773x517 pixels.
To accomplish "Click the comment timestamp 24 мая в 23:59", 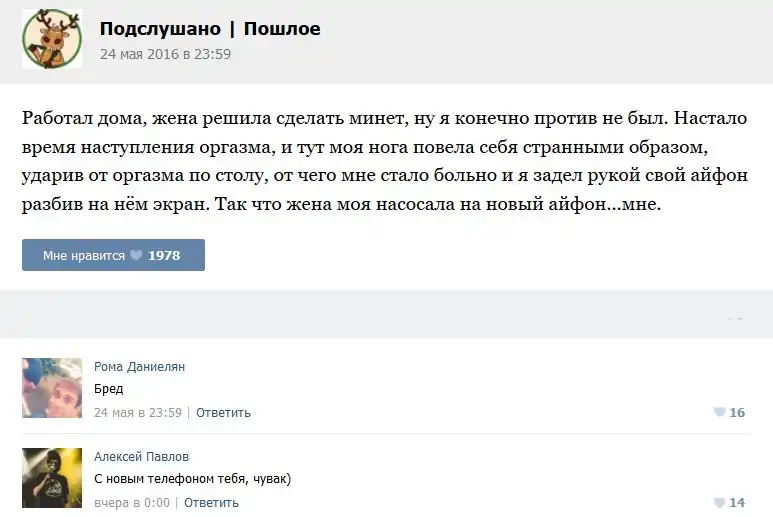I will (x=138, y=412).
